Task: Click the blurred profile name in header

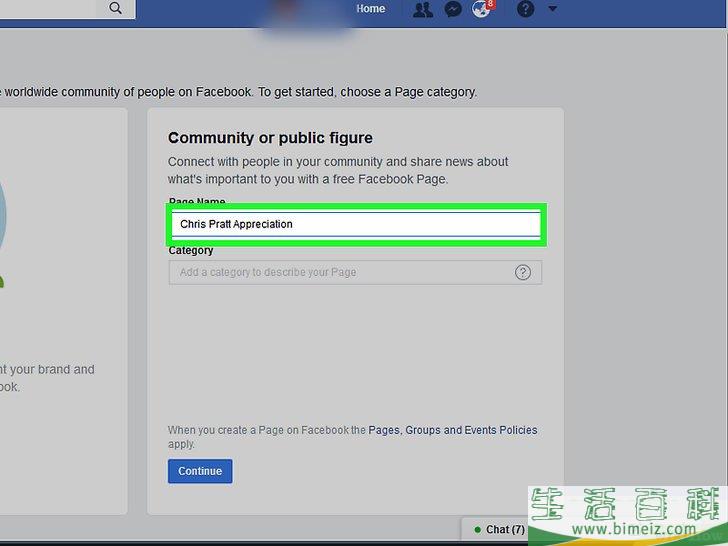Action: tap(306, 19)
